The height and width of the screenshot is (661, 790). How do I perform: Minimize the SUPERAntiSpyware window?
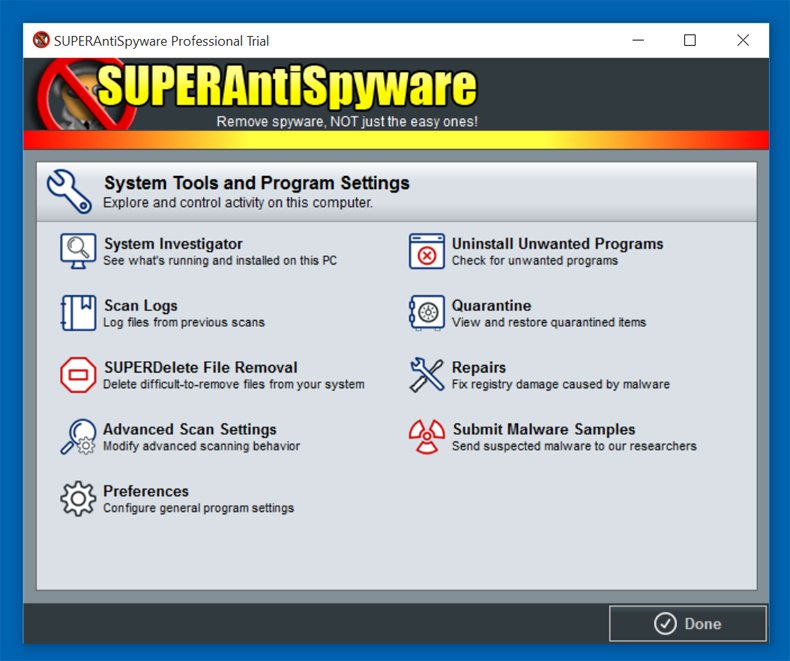tap(638, 40)
